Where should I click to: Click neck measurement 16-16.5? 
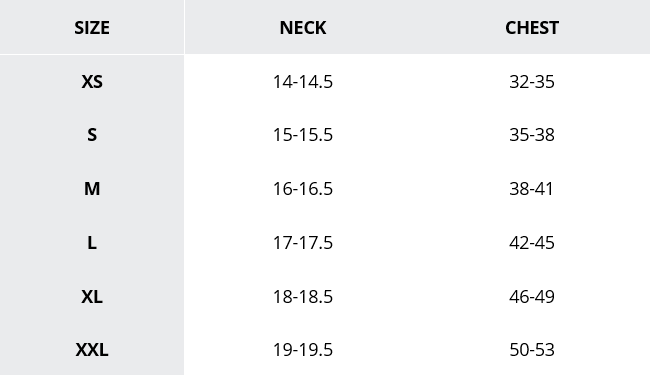303,189
